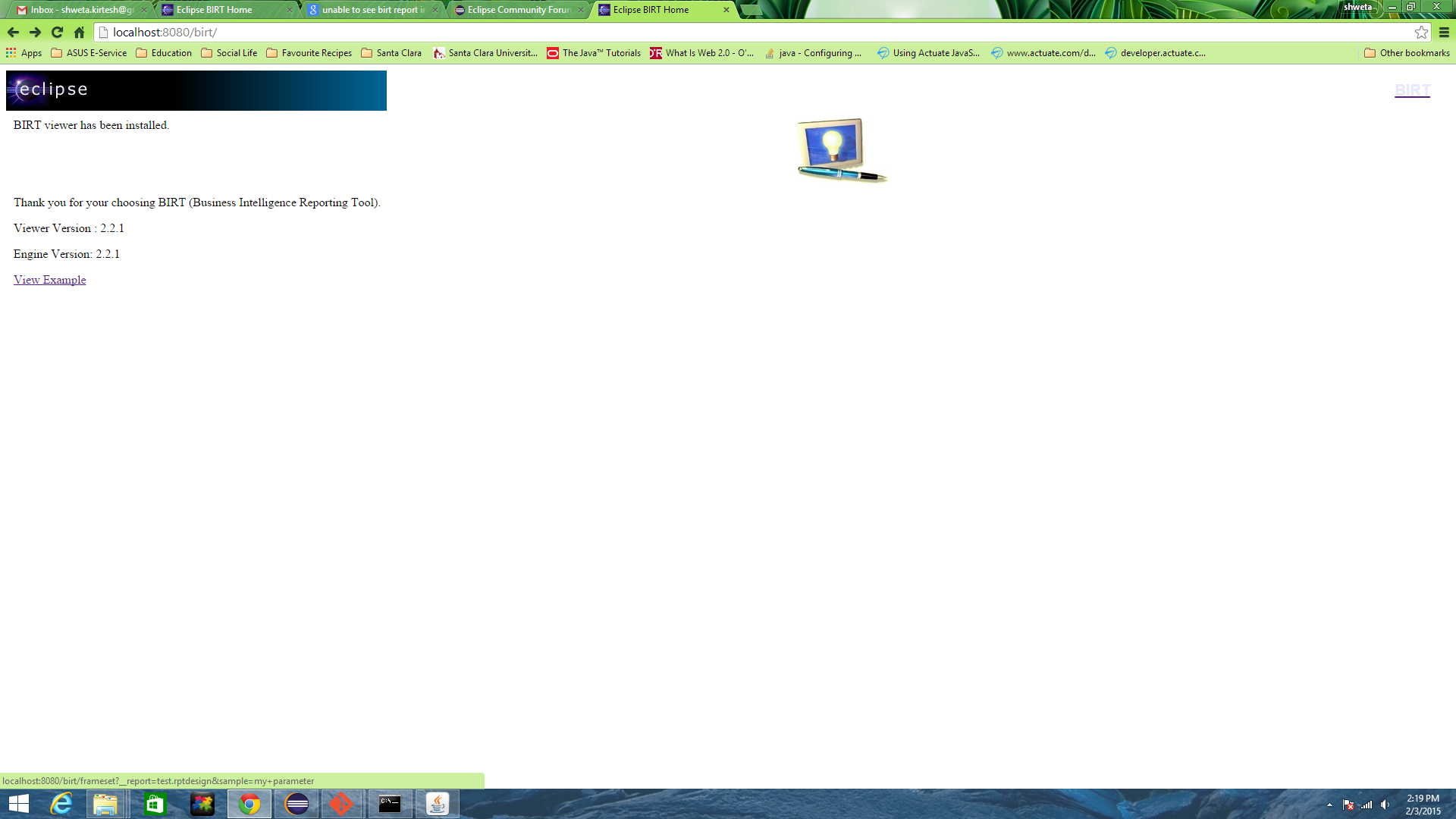Image resolution: width=1456 pixels, height=819 pixels.
Task: Bookmark this page with the star icon
Action: tap(1421, 33)
